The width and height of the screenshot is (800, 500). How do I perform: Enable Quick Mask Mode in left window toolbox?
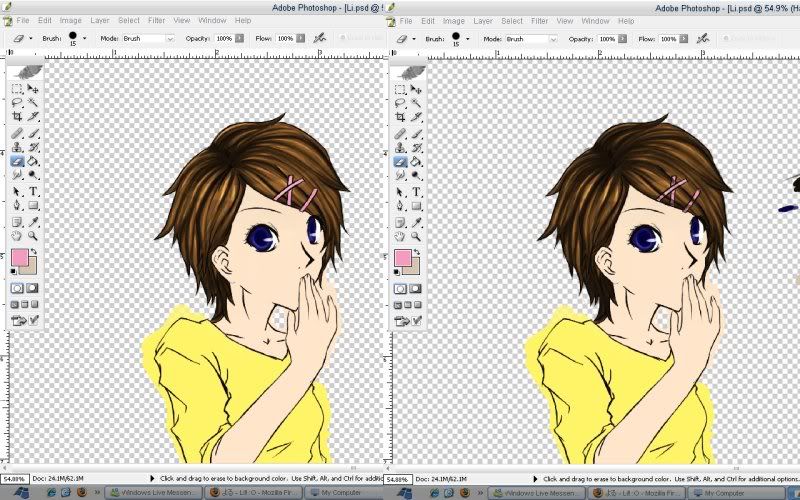click(33, 289)
